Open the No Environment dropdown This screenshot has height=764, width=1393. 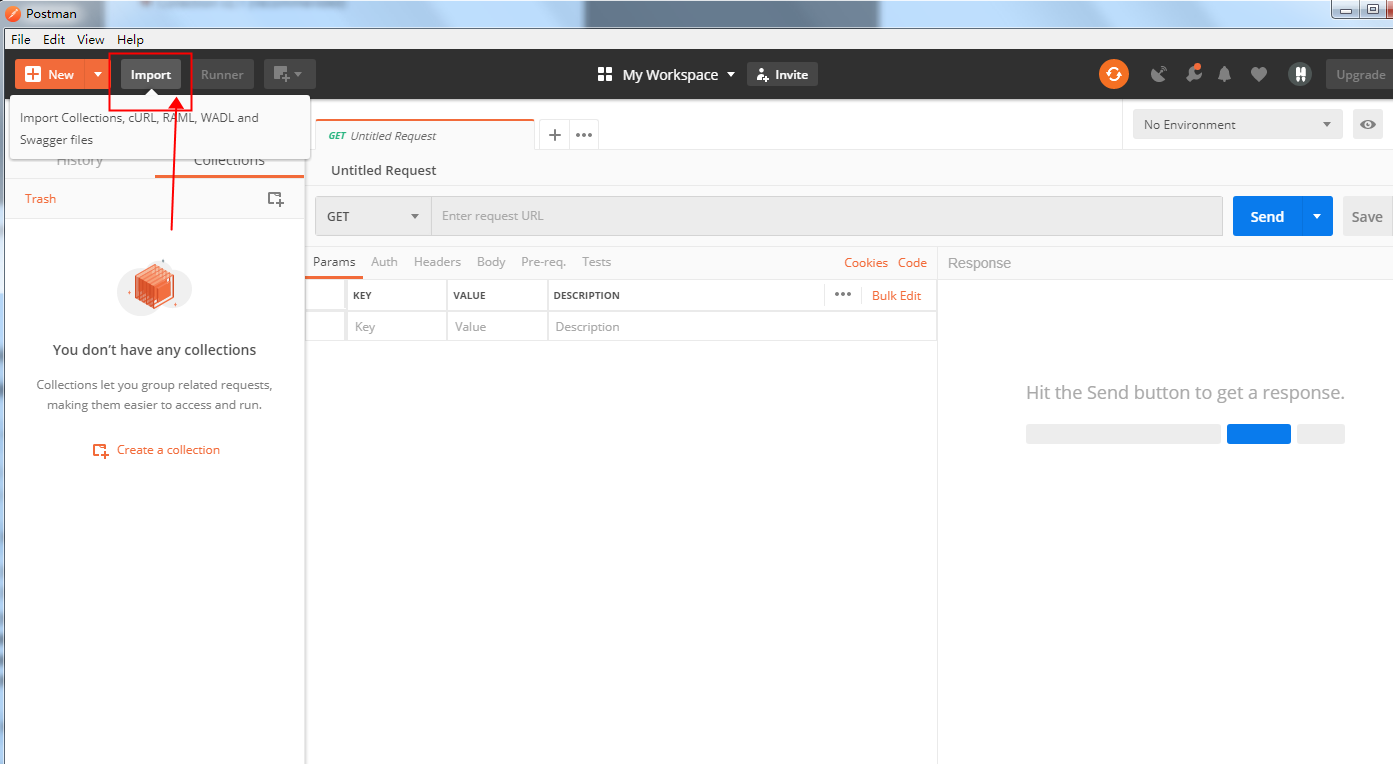(1238, 125)
